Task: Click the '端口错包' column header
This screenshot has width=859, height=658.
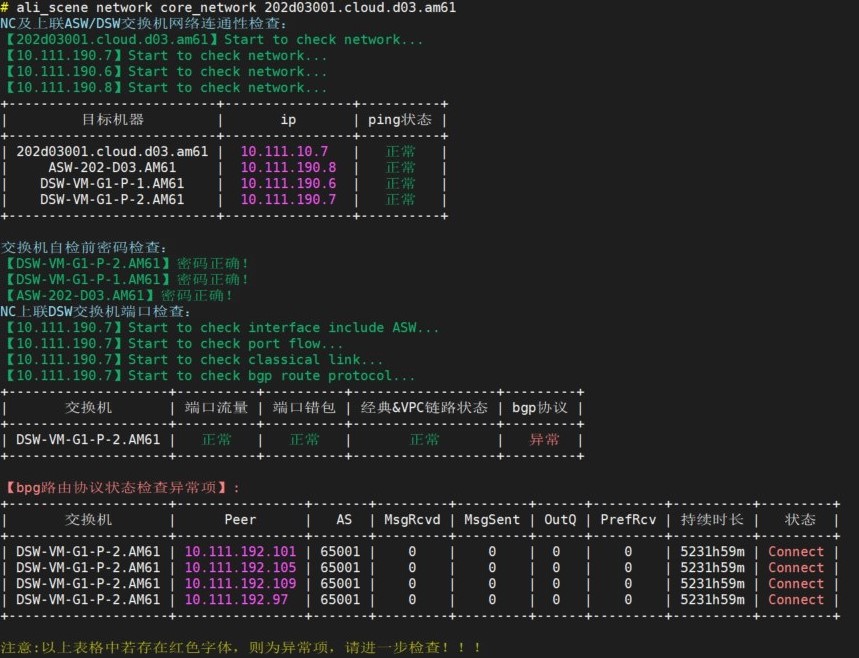Action: point(304,408)
